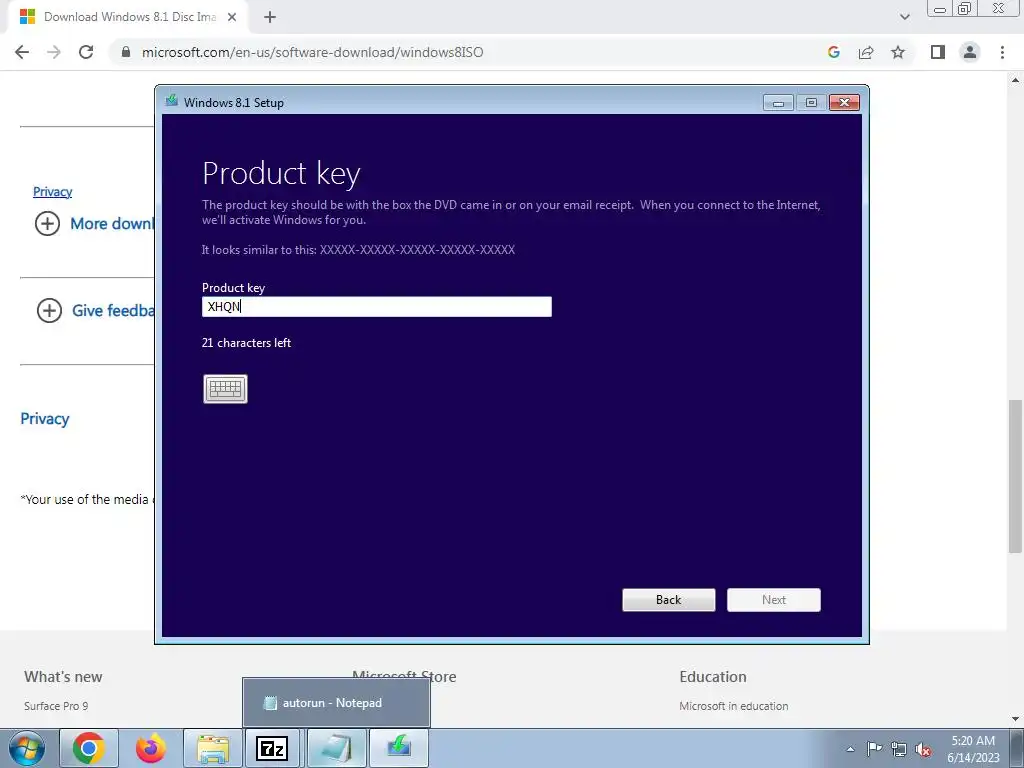1024x768 pixels.
Task: Click Chrome forward navigation arrow
Action: click(54, 52)
